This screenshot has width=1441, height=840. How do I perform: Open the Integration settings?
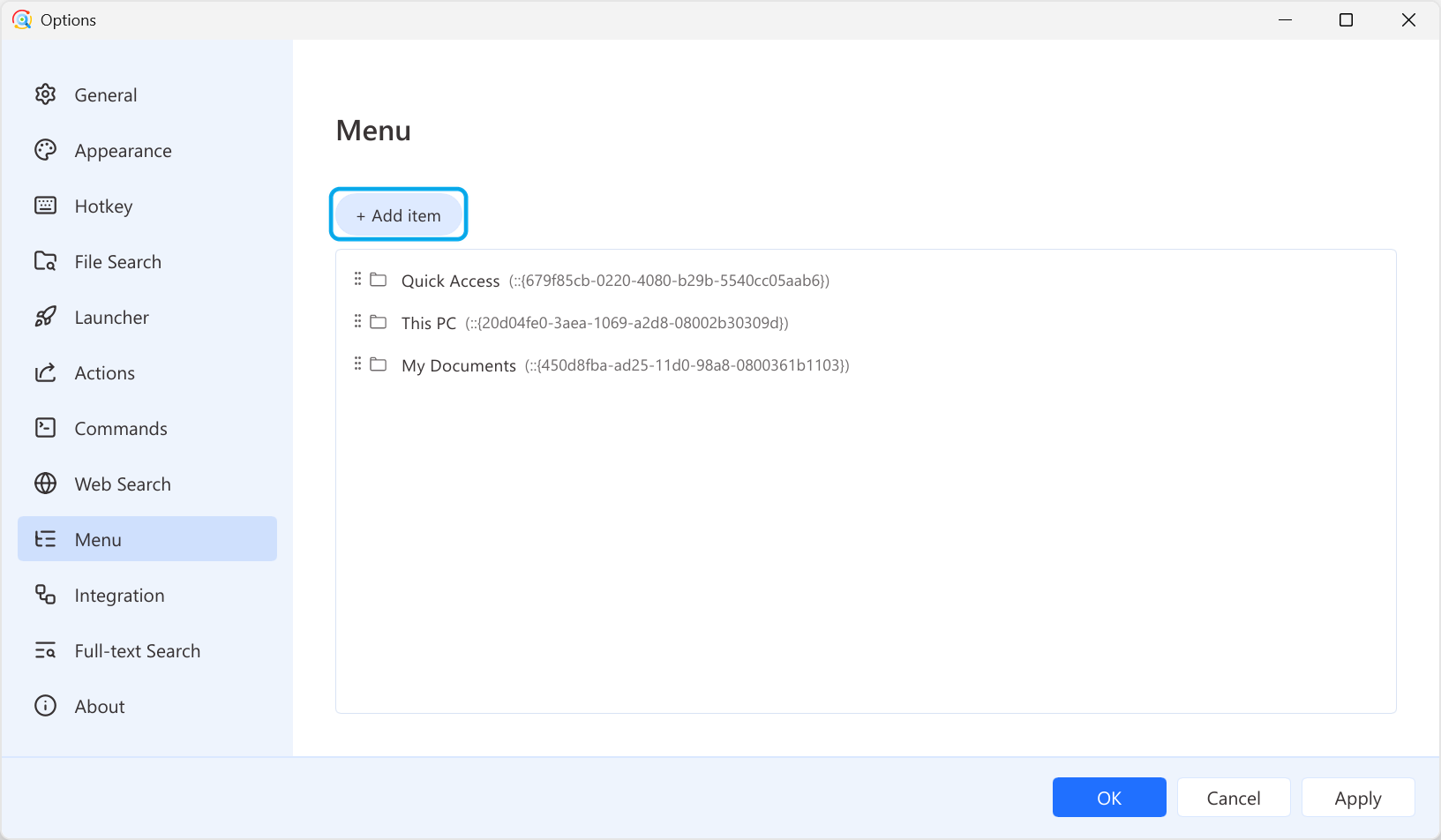coord(147,595)
